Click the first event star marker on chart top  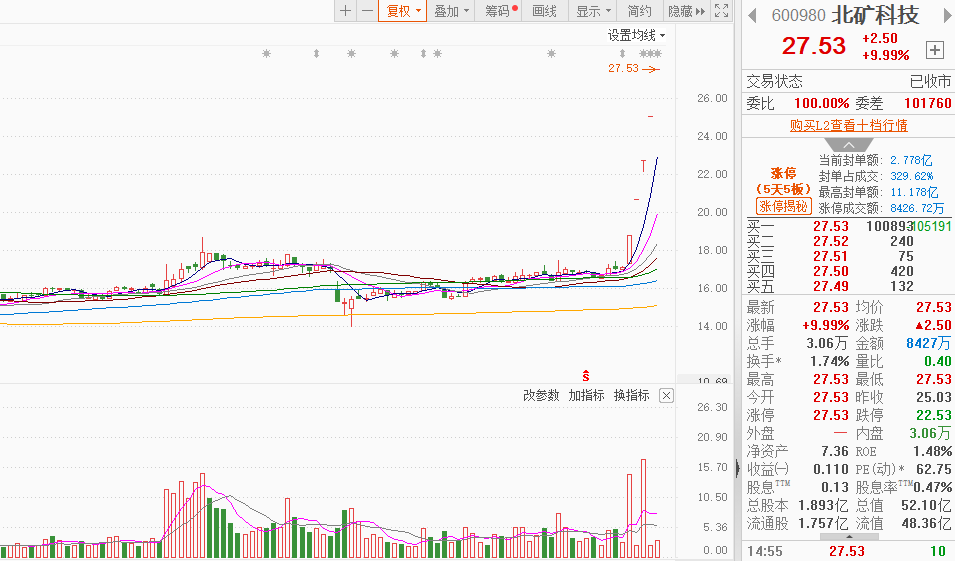(x=266, y=54)
